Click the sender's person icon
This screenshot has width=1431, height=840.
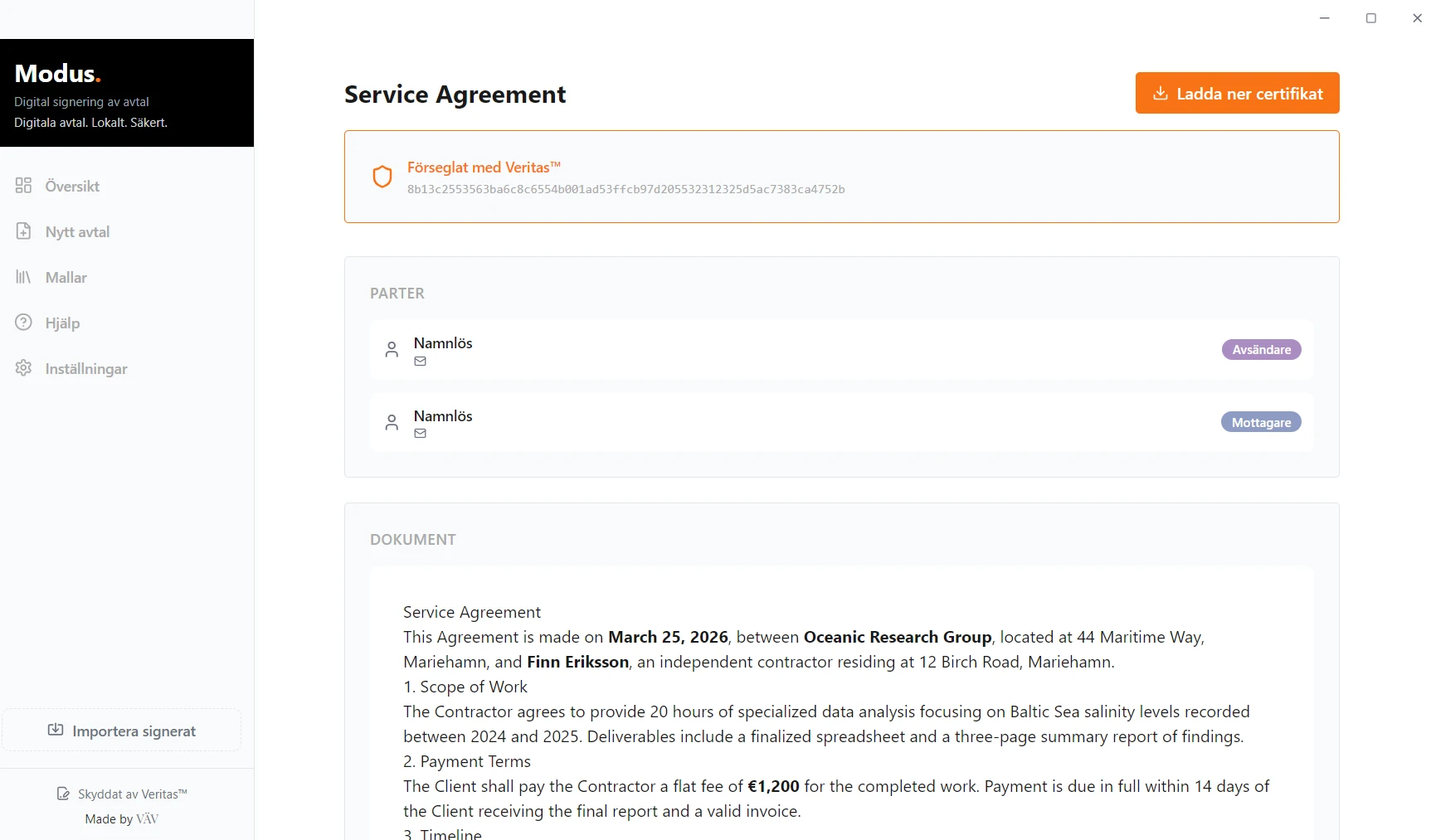(392, 350)
